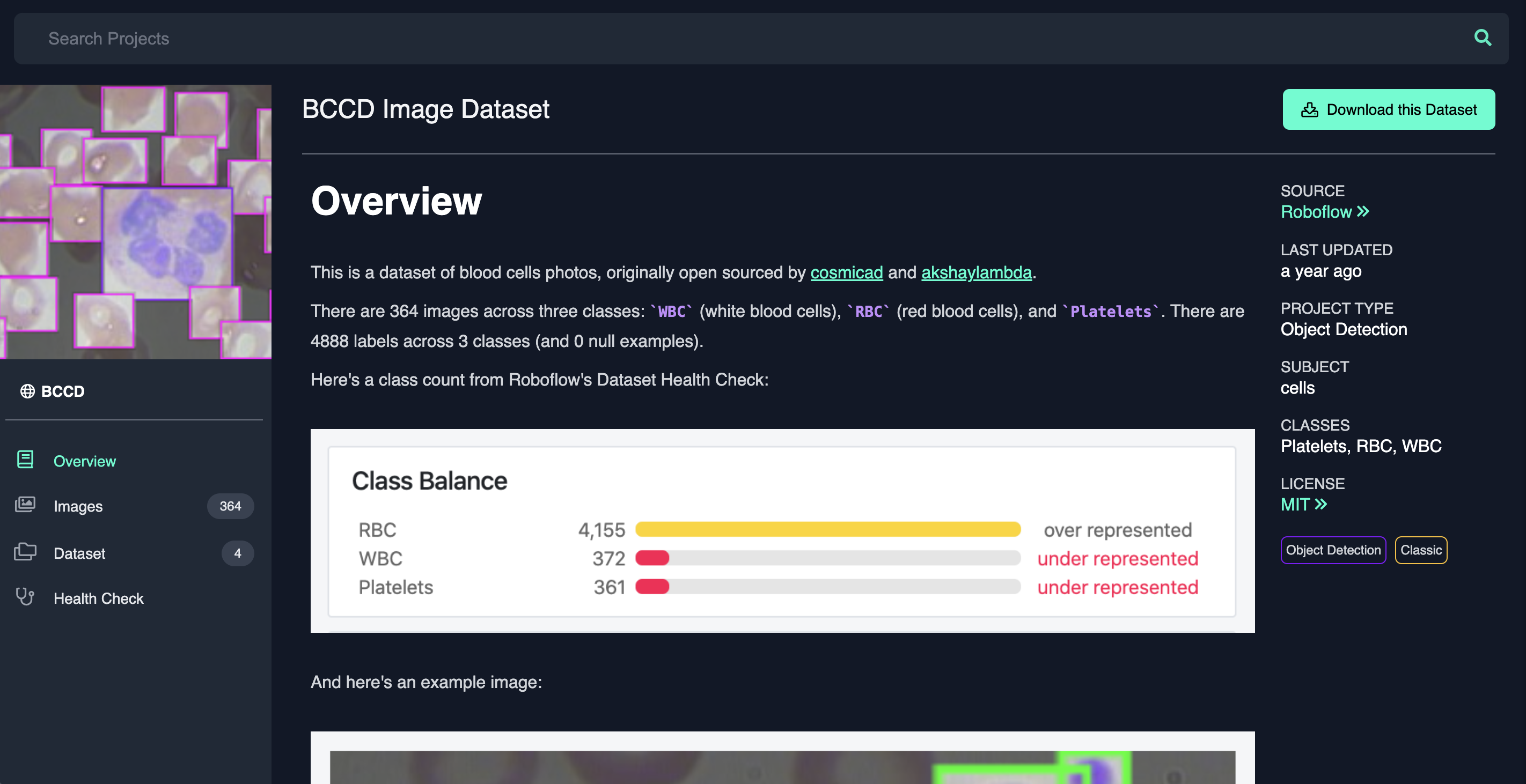Expand the MIT license via its chevron
The height and width of the screenshot is (784, 1526).
point(1322,505)
